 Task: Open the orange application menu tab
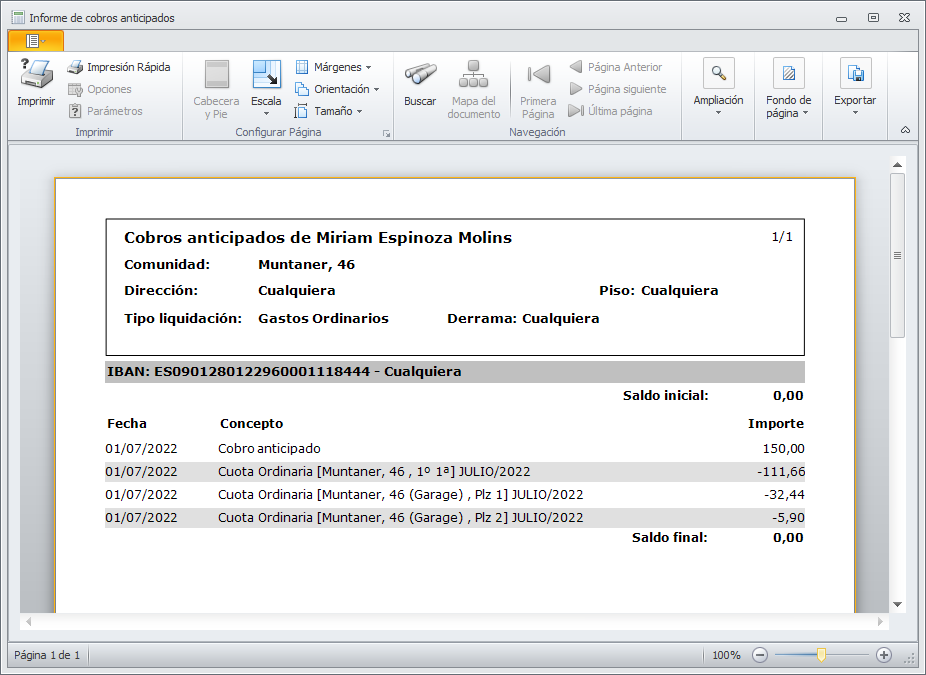click(x=35, y=40)
